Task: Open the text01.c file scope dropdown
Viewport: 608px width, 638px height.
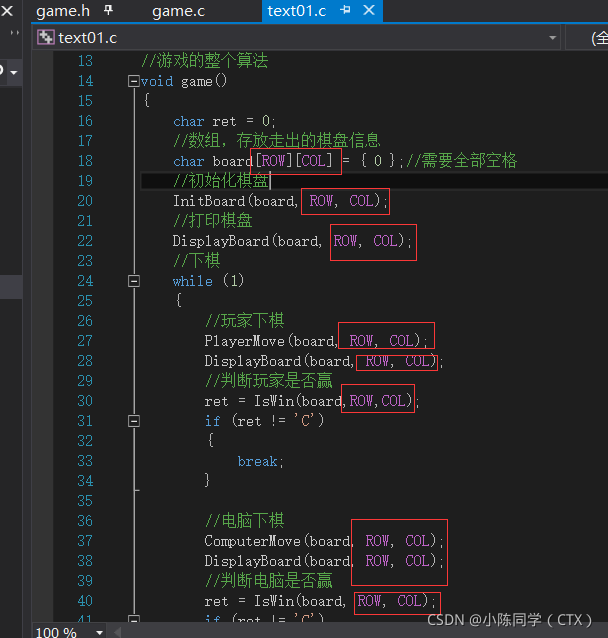Action: pyautogui.click(x=552, y=38)
